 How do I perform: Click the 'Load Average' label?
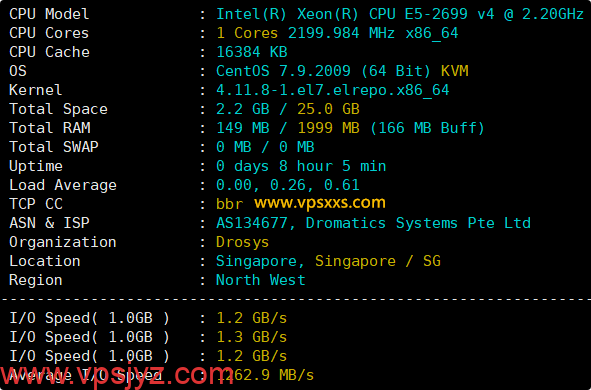(63, 185)
